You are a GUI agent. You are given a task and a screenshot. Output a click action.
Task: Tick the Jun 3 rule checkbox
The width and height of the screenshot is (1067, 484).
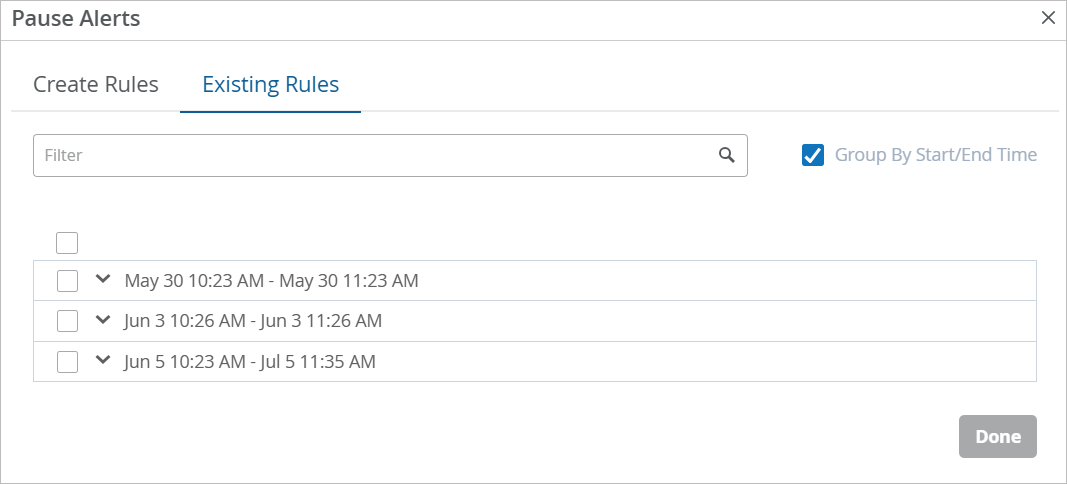pyautogui.click(x=67, y=321)
